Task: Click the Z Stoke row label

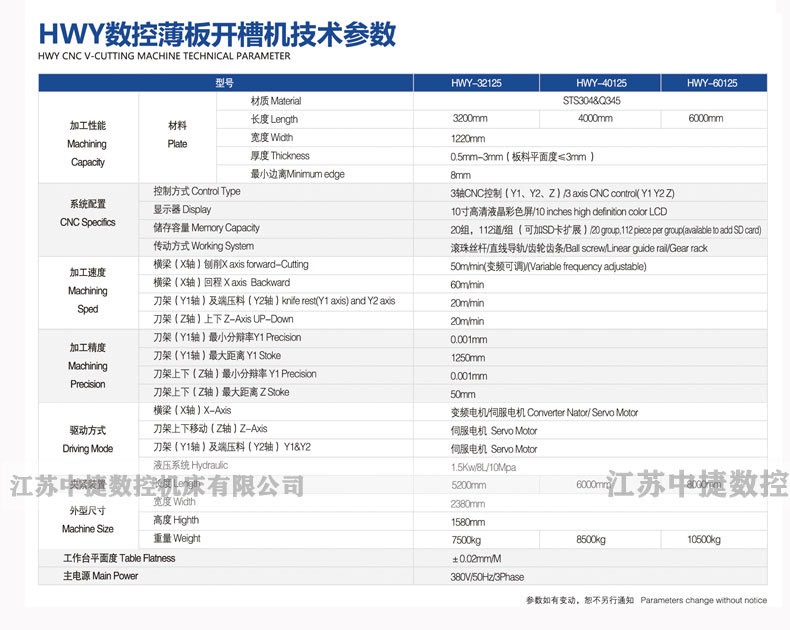Action: click(221, 392)
